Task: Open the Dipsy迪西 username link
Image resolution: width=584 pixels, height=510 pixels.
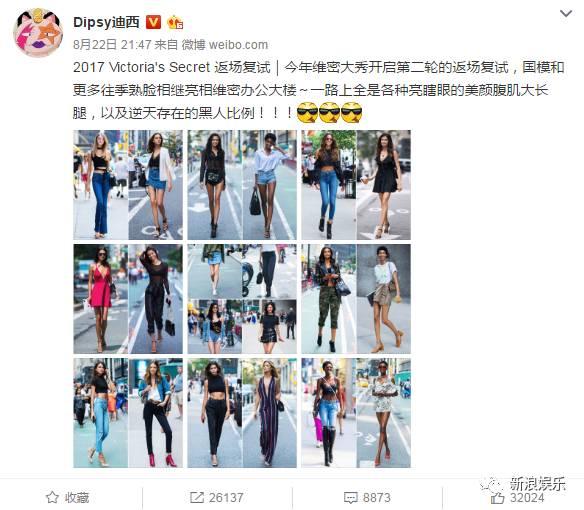Action: pyautogui.click(x=106, y=22)
